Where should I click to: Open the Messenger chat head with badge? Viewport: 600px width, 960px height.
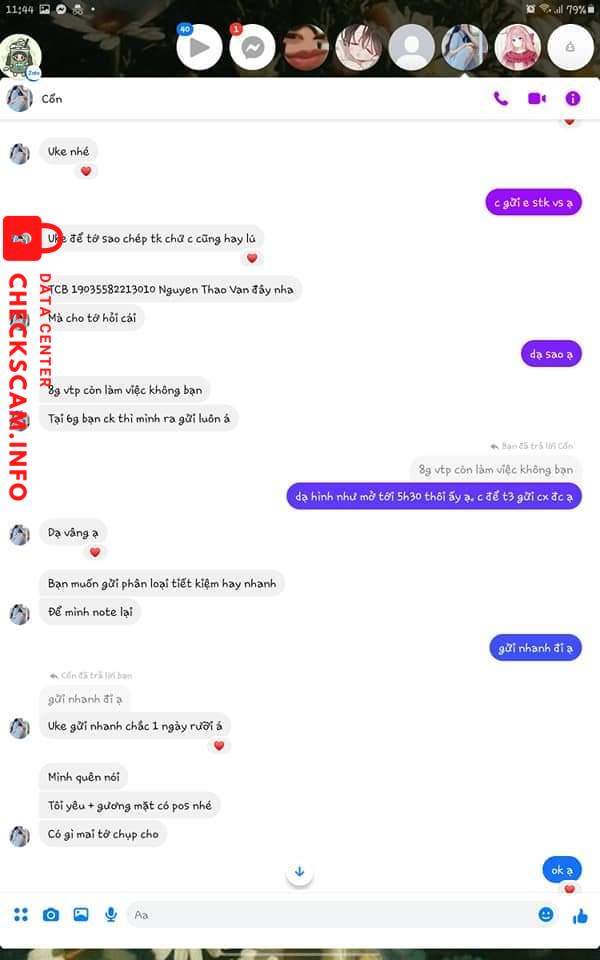pos(252,48)
